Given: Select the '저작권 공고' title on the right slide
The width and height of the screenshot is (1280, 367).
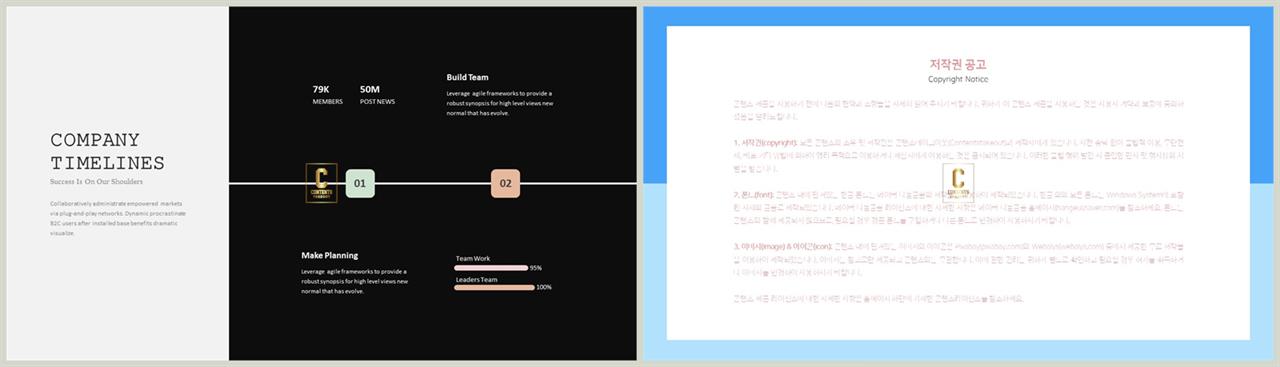Looking at the screenshot, I should coord(958,64).
